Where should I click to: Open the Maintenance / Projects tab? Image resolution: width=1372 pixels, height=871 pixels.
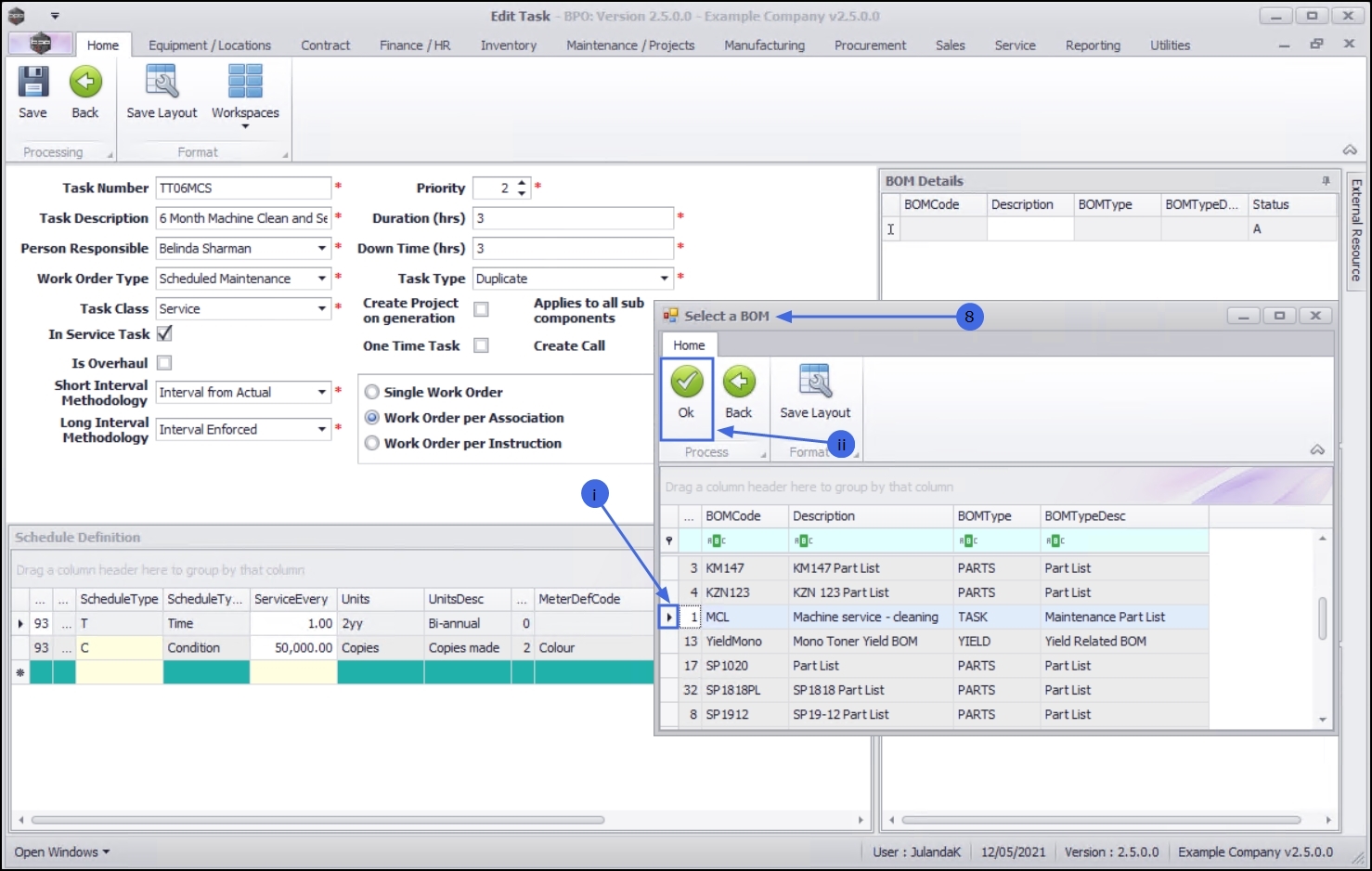point(630,45)
